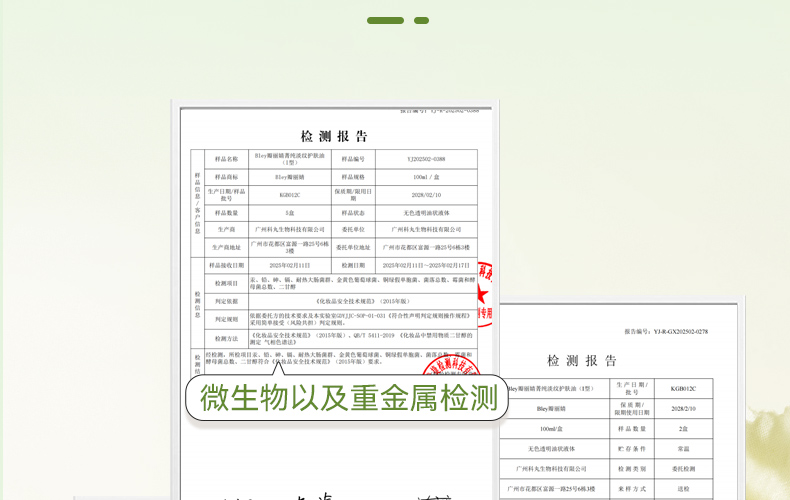Click the 委托单位地址 label cell

(353, 247)
